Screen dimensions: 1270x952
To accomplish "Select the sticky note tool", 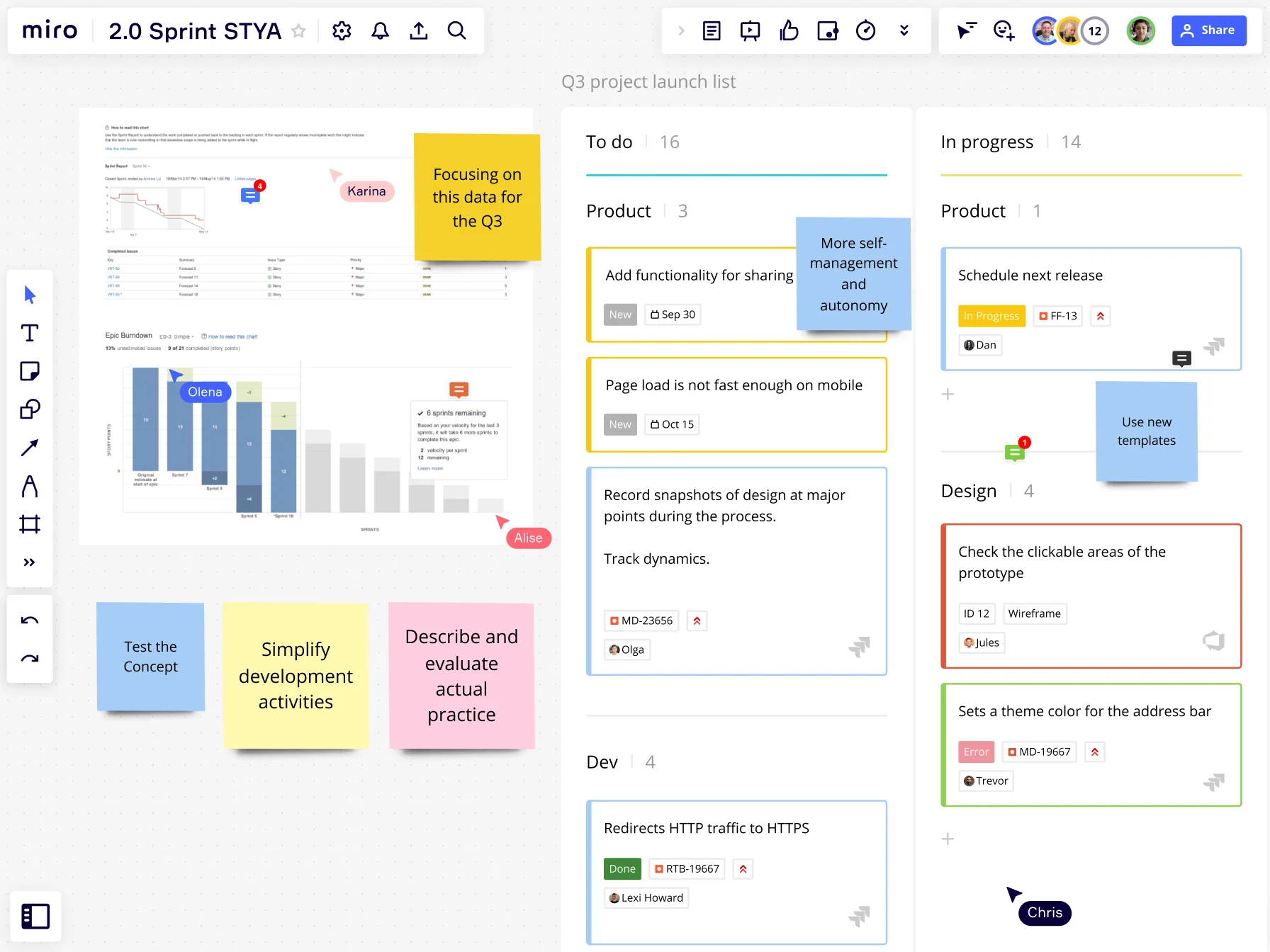I will pos(29,370).
